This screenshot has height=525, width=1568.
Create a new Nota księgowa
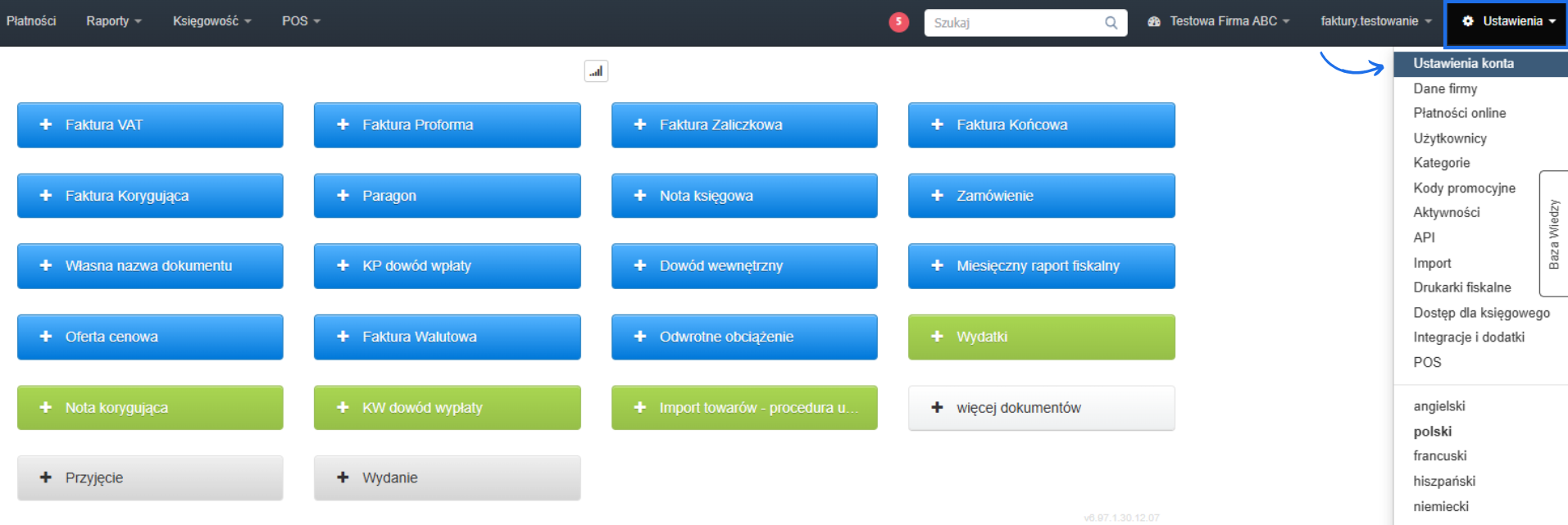(x=744, y=196)
